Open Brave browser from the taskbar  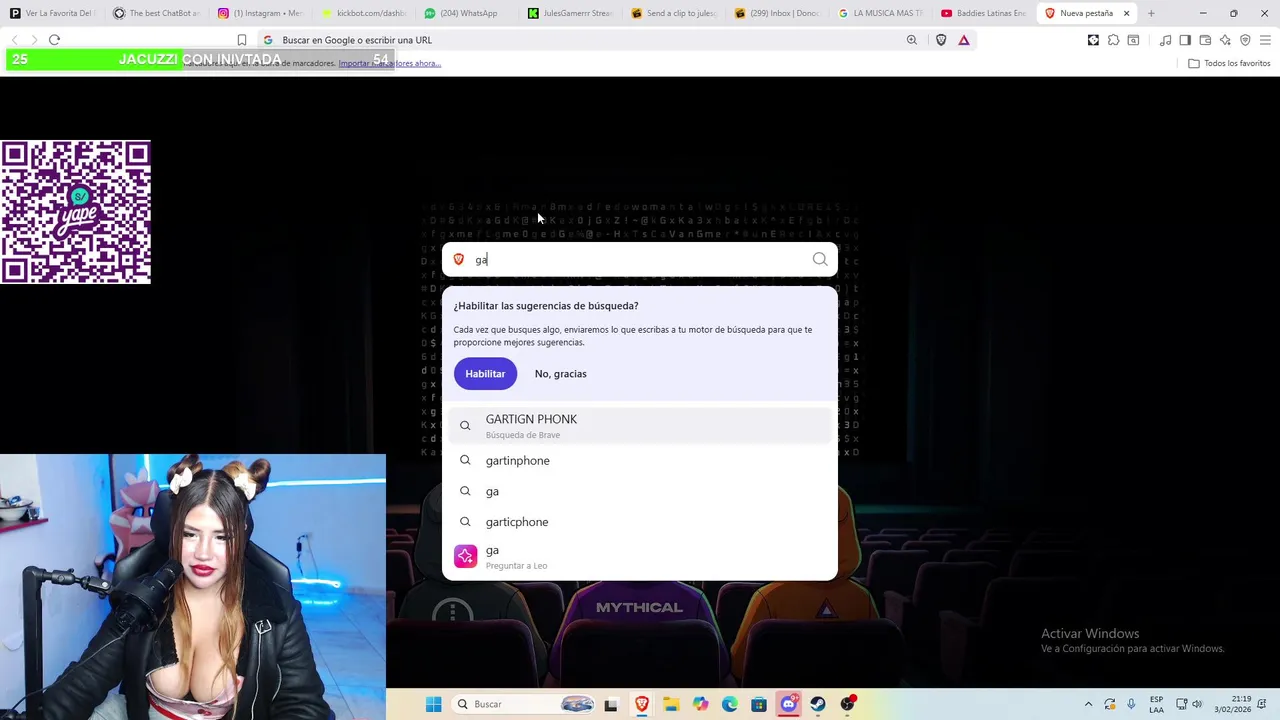coord(641,704)
